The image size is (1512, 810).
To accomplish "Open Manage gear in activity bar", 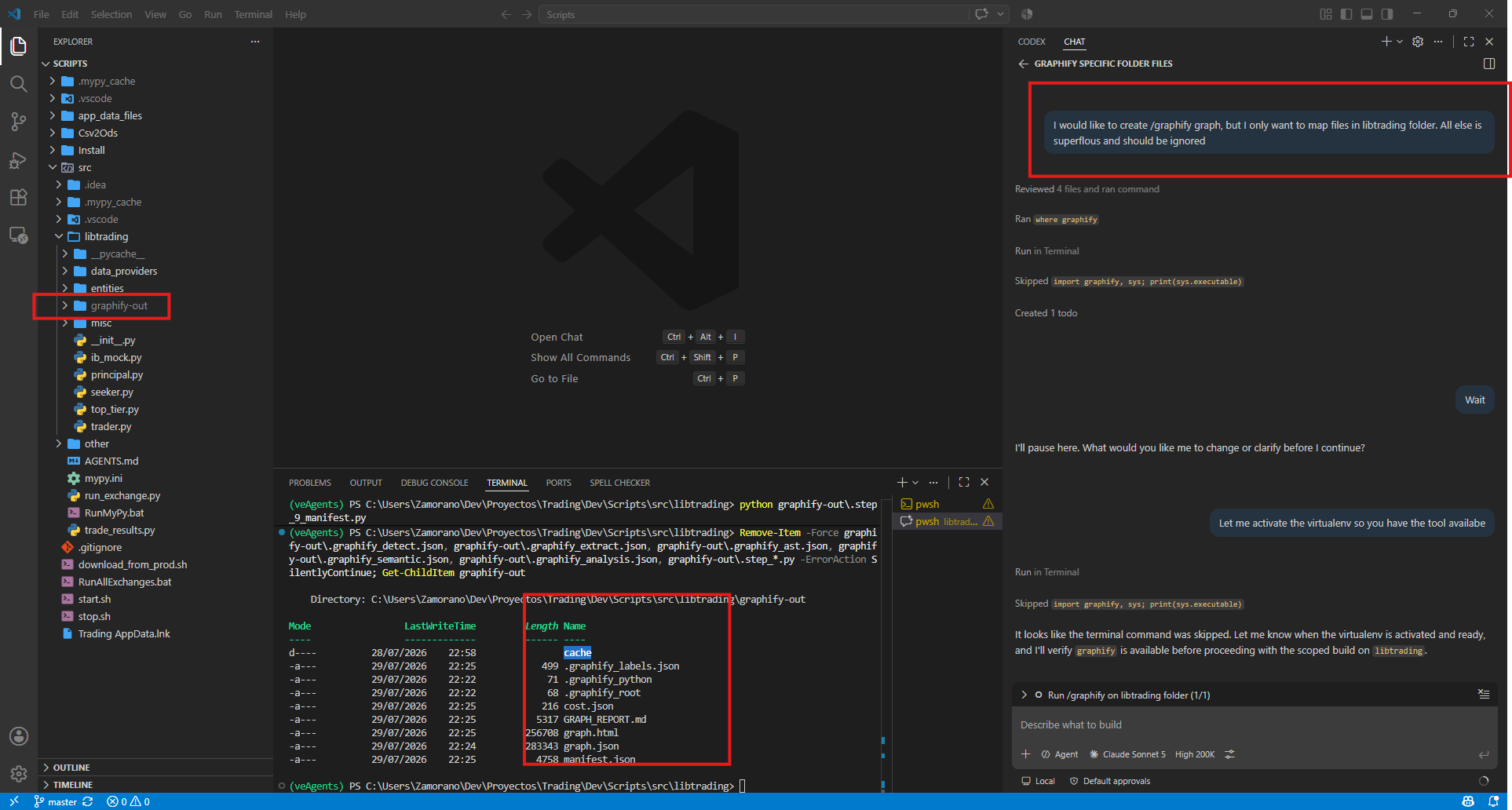I will click(x=19, y=774).
